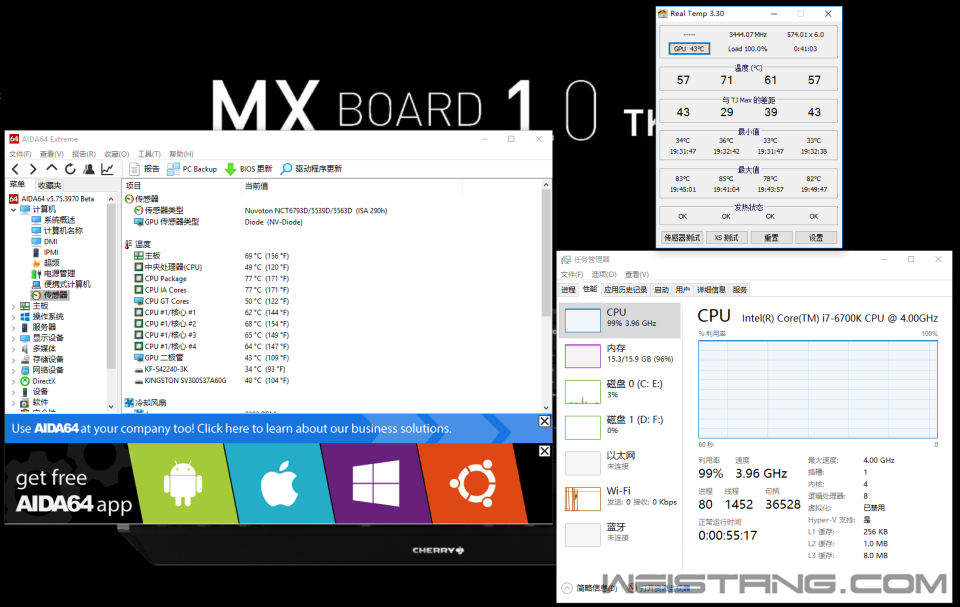Select 电源管理 in AIDA64 tree
The width and height of the screenshot is (960, 607).
pos(54,273)
